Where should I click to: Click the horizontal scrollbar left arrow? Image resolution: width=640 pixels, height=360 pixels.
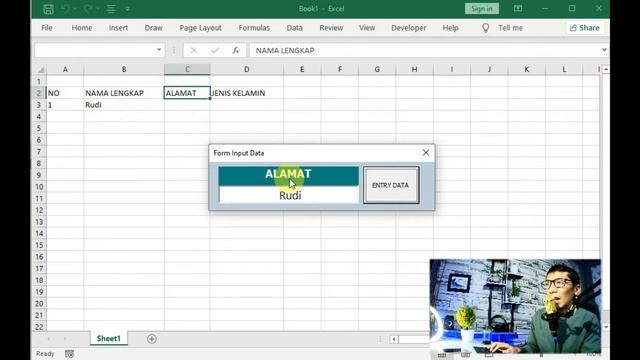tap(394, 339)
